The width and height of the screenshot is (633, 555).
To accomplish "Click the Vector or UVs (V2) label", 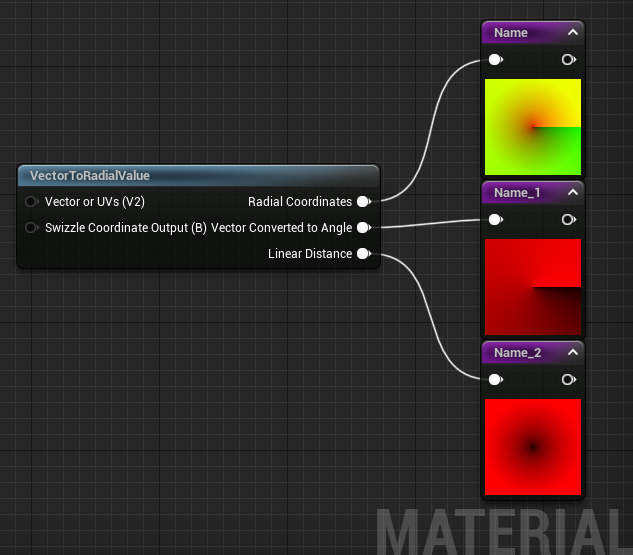I will pos(95,201).
